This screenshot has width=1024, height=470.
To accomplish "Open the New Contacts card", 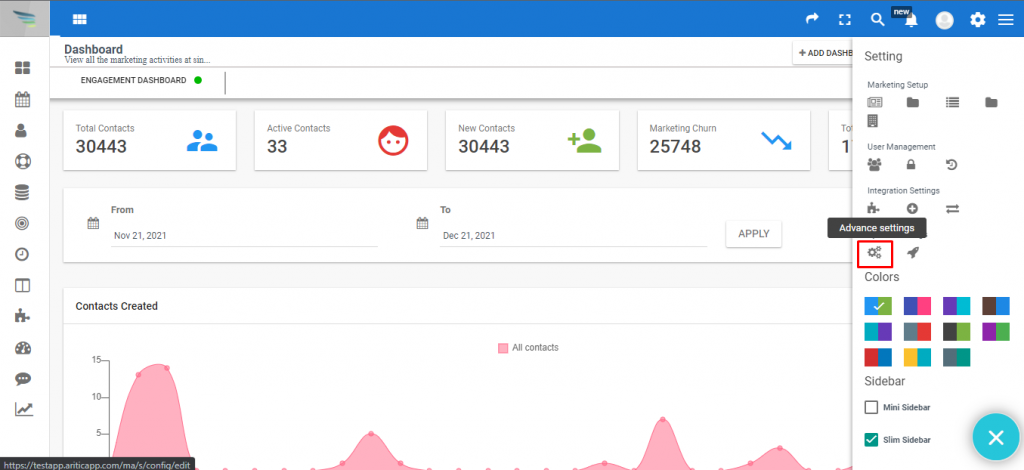I will [532, 140].
